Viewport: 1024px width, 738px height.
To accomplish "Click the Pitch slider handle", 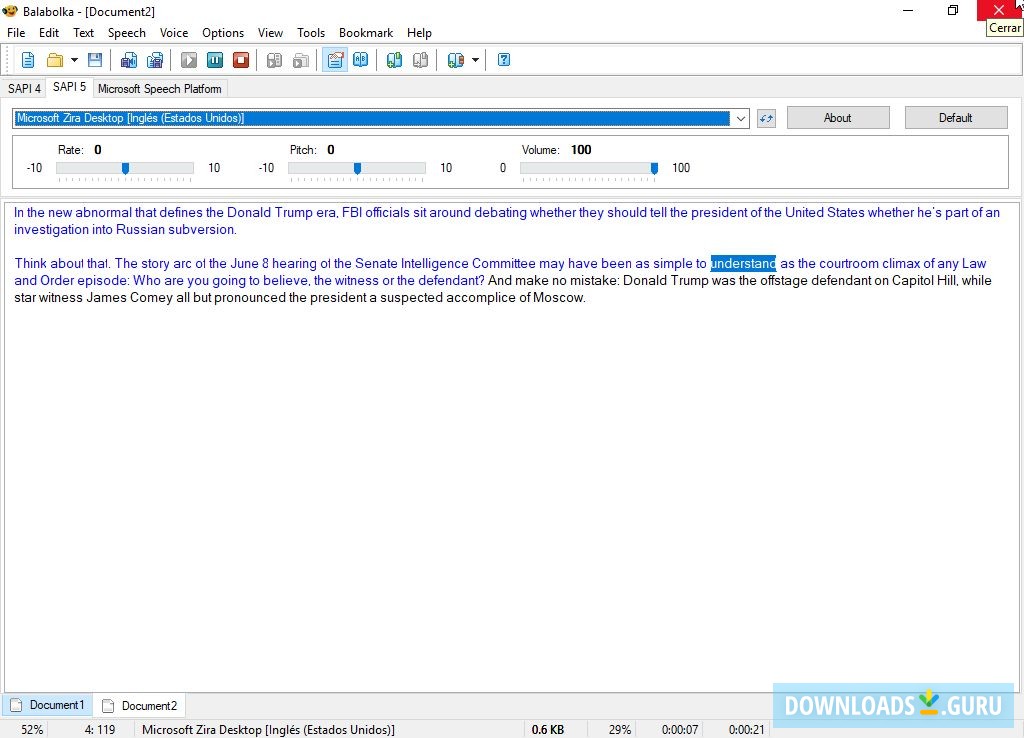I will [357, 168].
